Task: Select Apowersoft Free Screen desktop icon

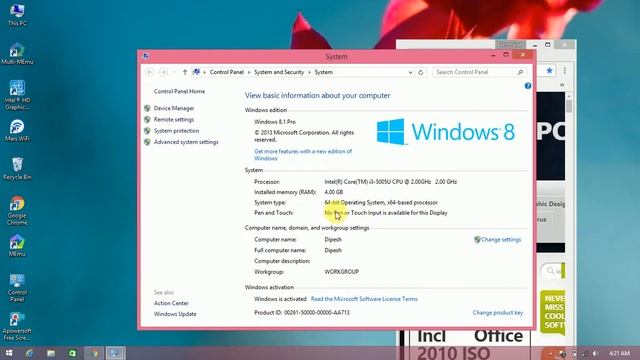Action: coord(17,326)
